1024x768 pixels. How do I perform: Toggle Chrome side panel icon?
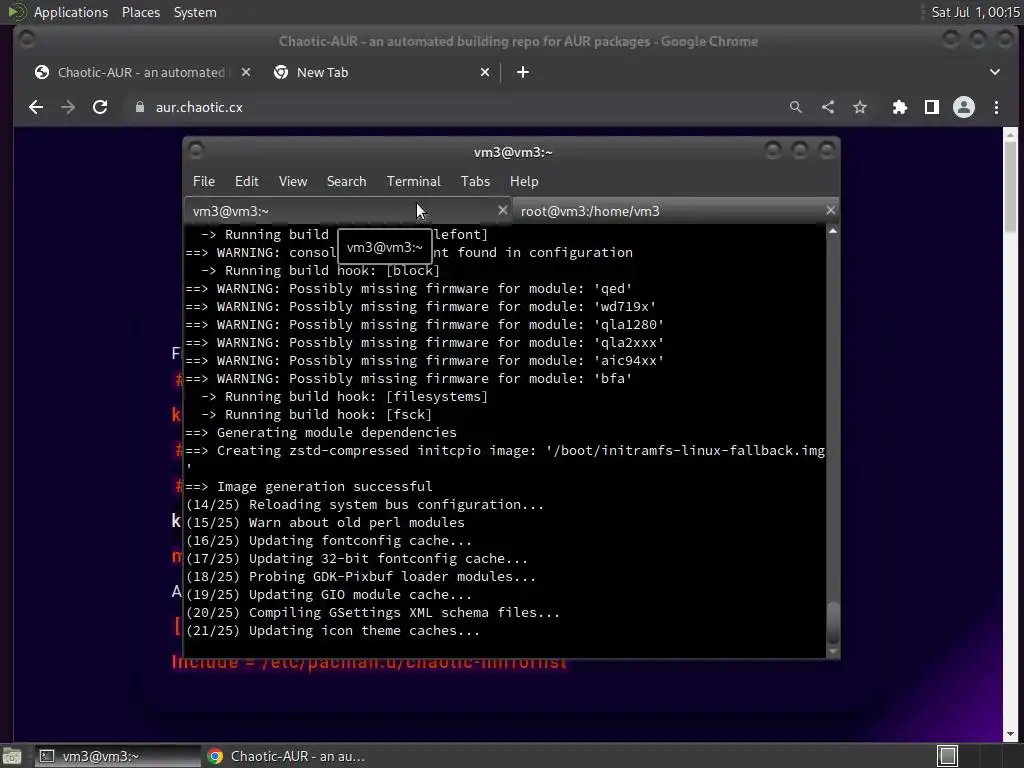click(932, 107)
